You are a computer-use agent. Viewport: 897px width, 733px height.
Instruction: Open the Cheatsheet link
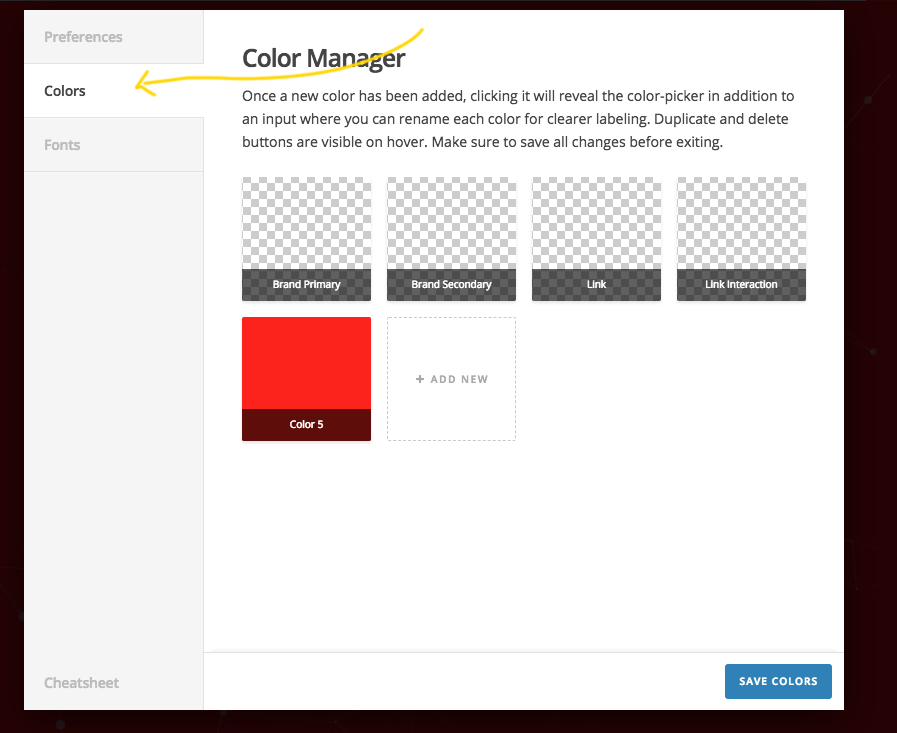click(81, 683)
